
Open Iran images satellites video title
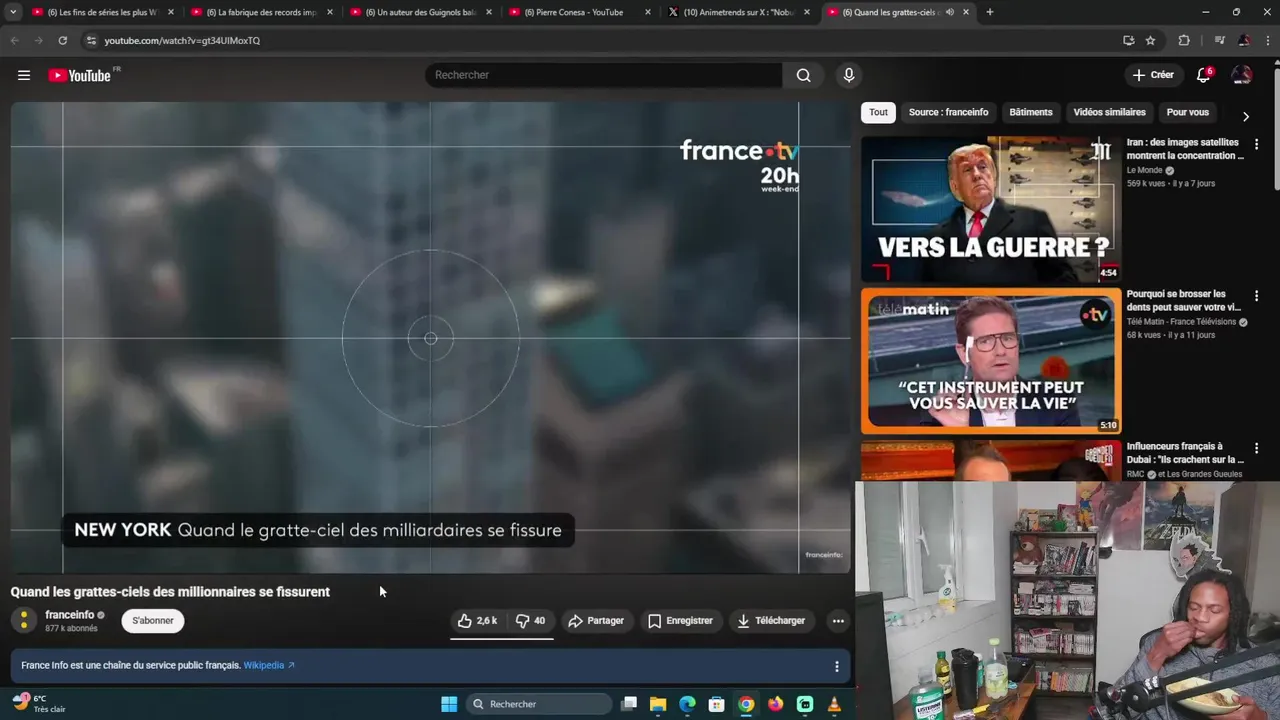(1185, 149)
